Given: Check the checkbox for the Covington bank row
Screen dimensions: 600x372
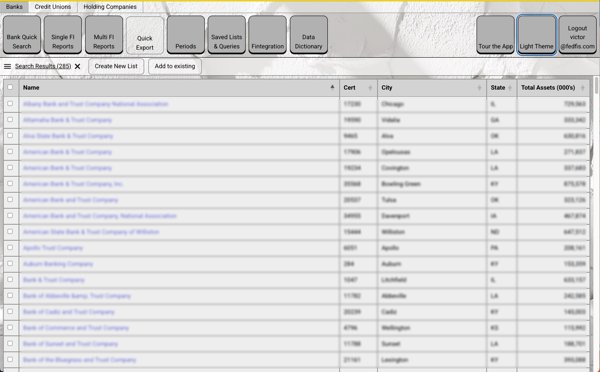Looking at the screenshot, I should point(10,167).
